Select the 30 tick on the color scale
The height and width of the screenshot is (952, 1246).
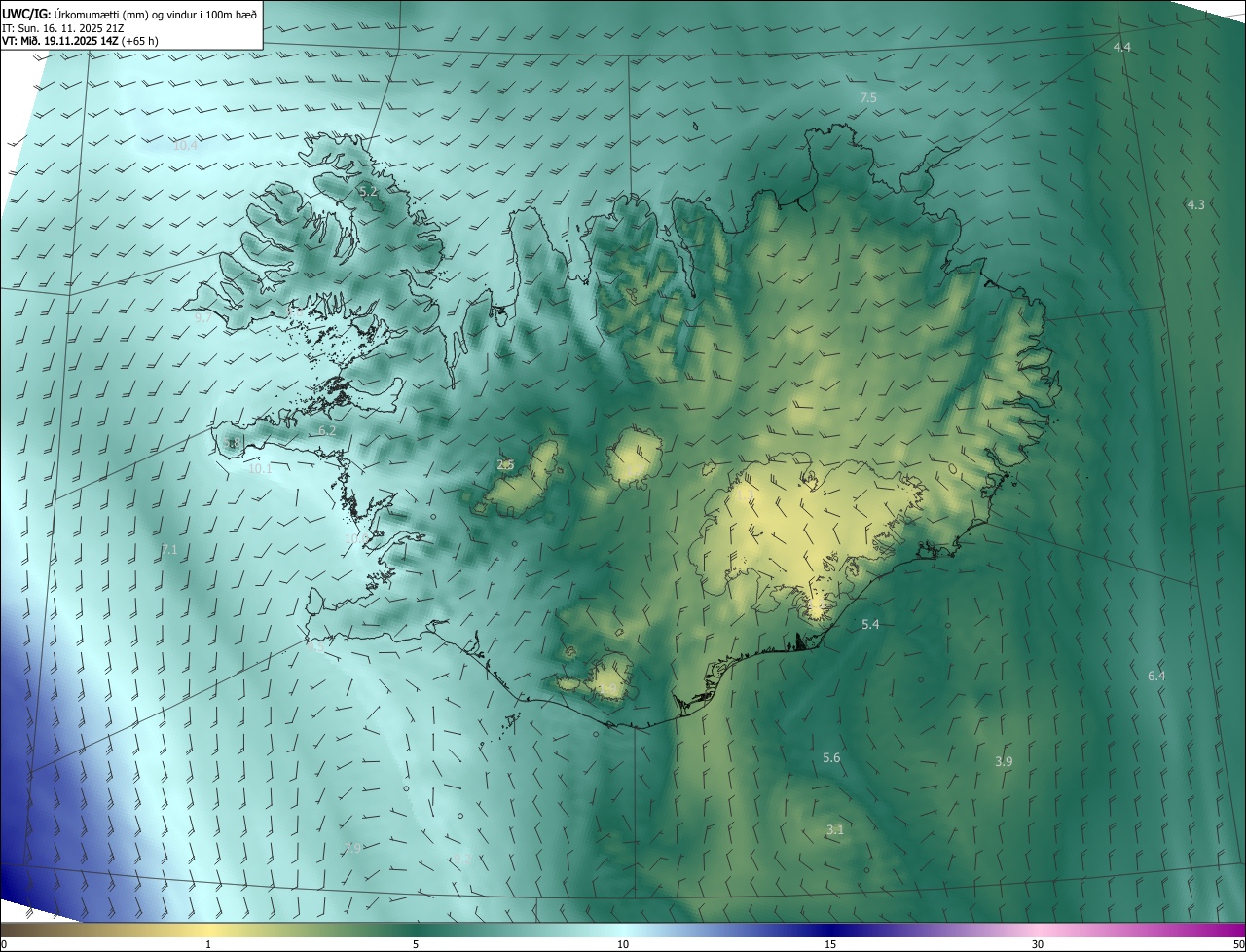click(x=1038, y=945)
